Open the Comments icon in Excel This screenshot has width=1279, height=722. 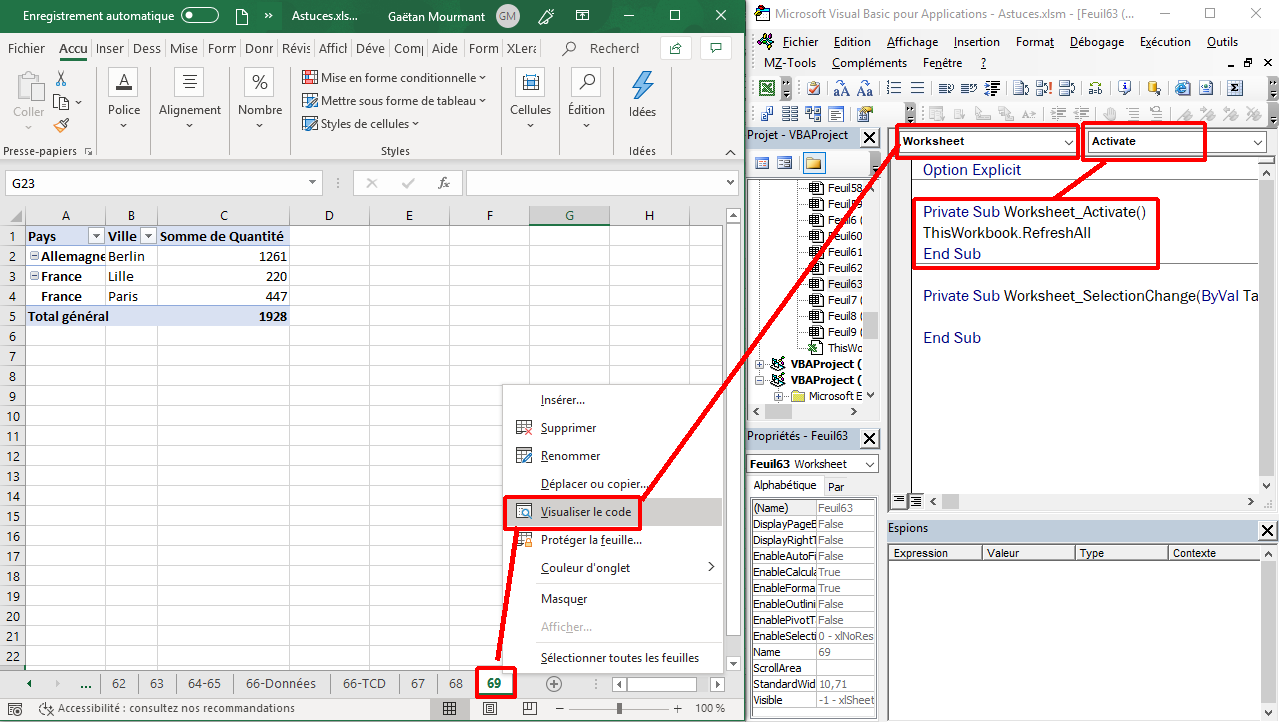pyautogui.click(x=715, y=48)
